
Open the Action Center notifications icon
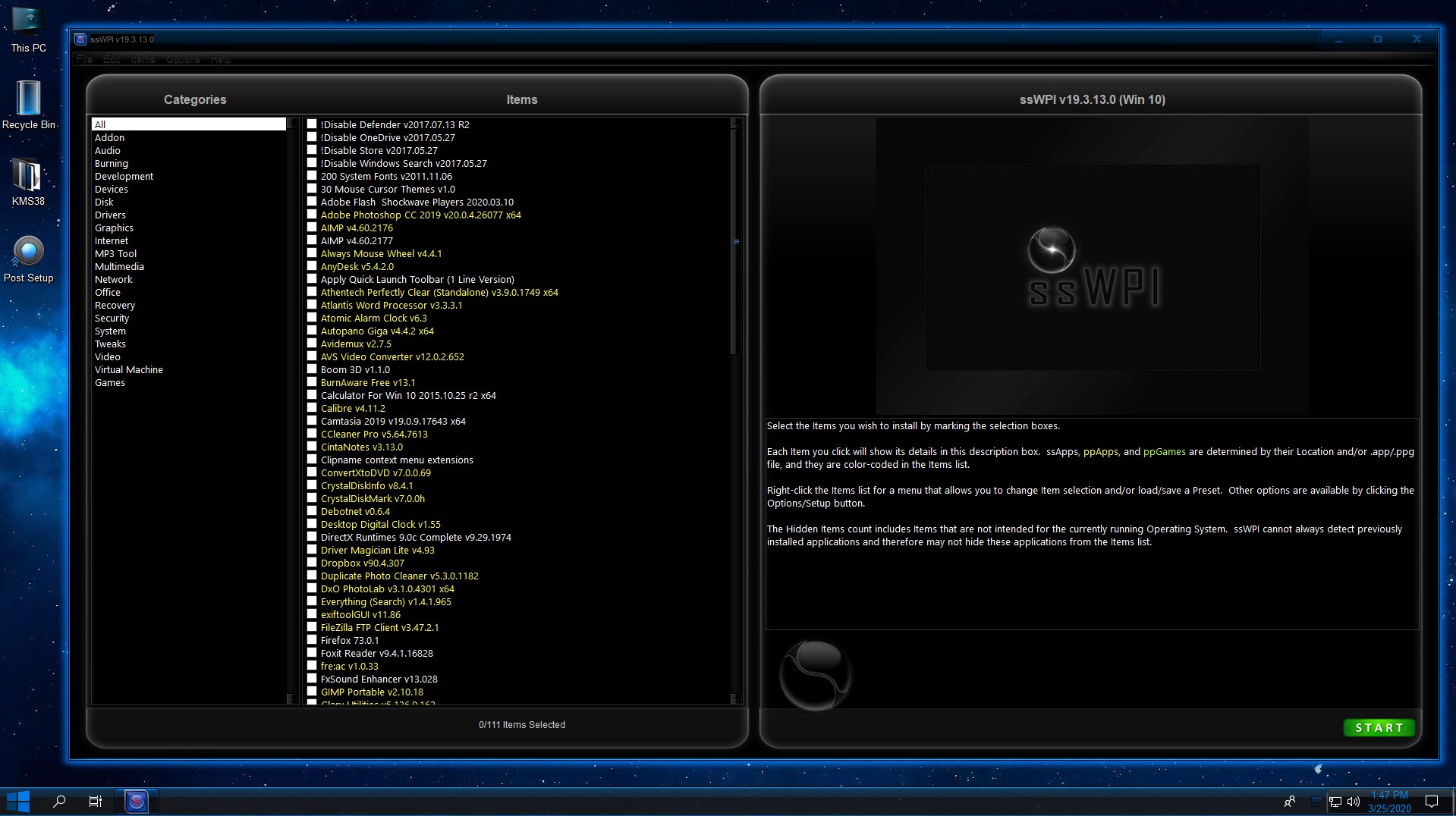pos(1432,801)
